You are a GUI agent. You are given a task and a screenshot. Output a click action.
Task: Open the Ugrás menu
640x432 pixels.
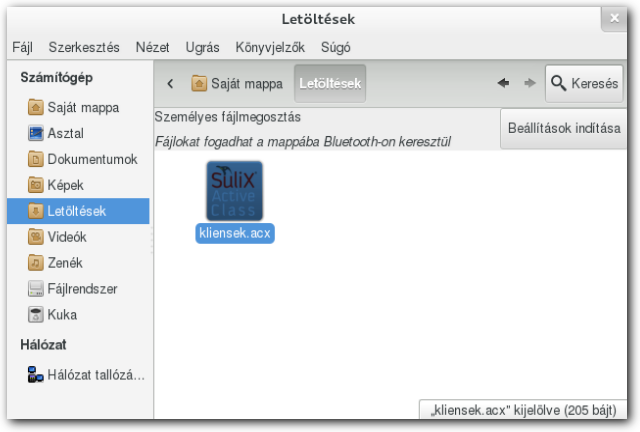tap(202, 47)
